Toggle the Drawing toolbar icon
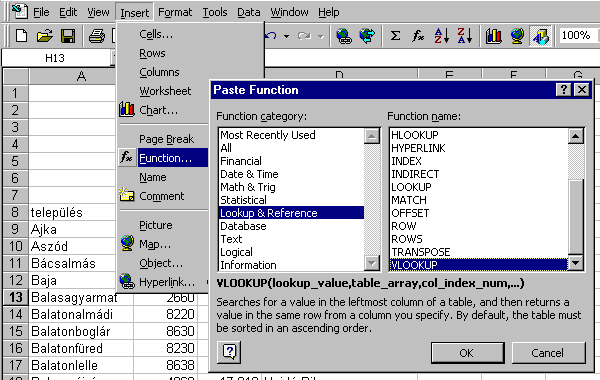This screenshot has width=600, height=380. click(540, 36)
